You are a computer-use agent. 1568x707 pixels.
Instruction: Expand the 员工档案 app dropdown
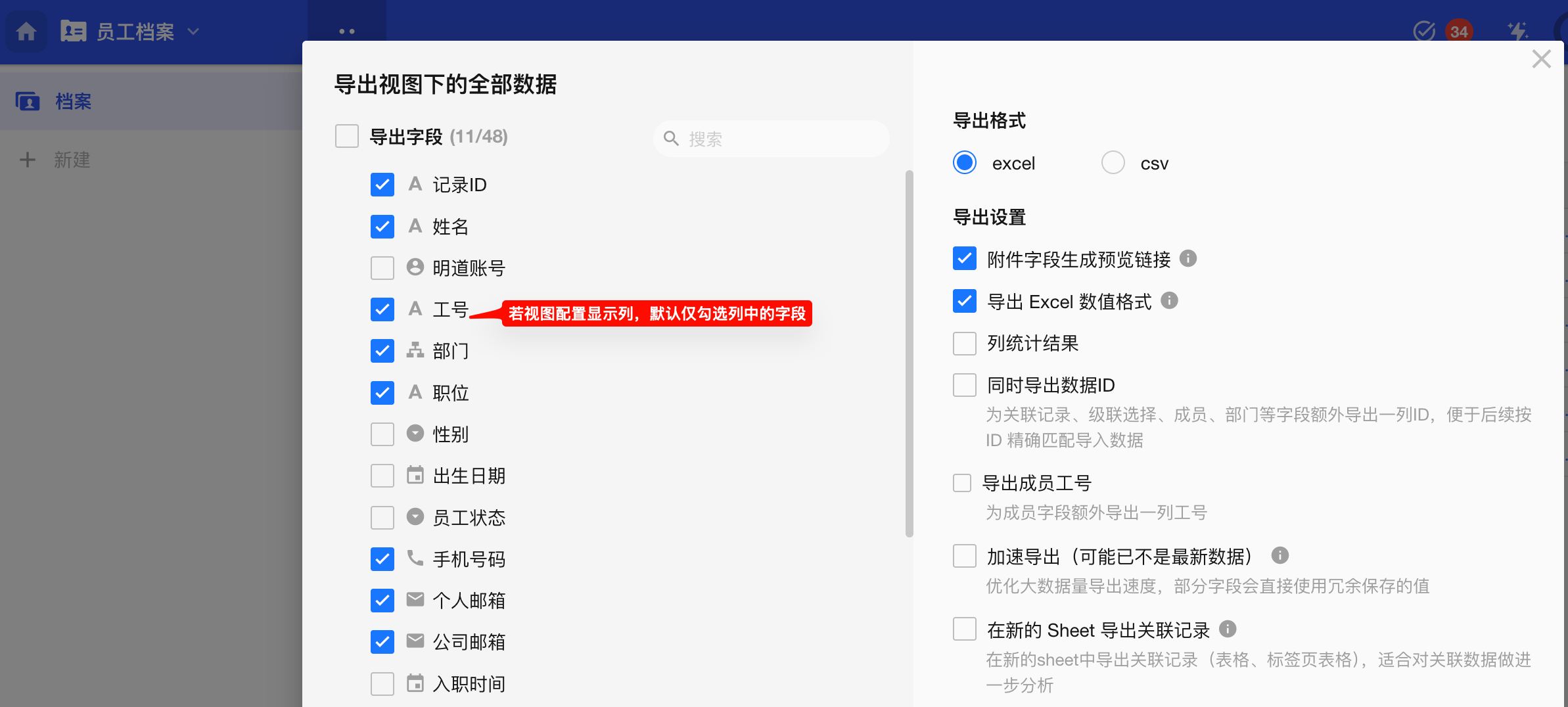tap(193, 32)
